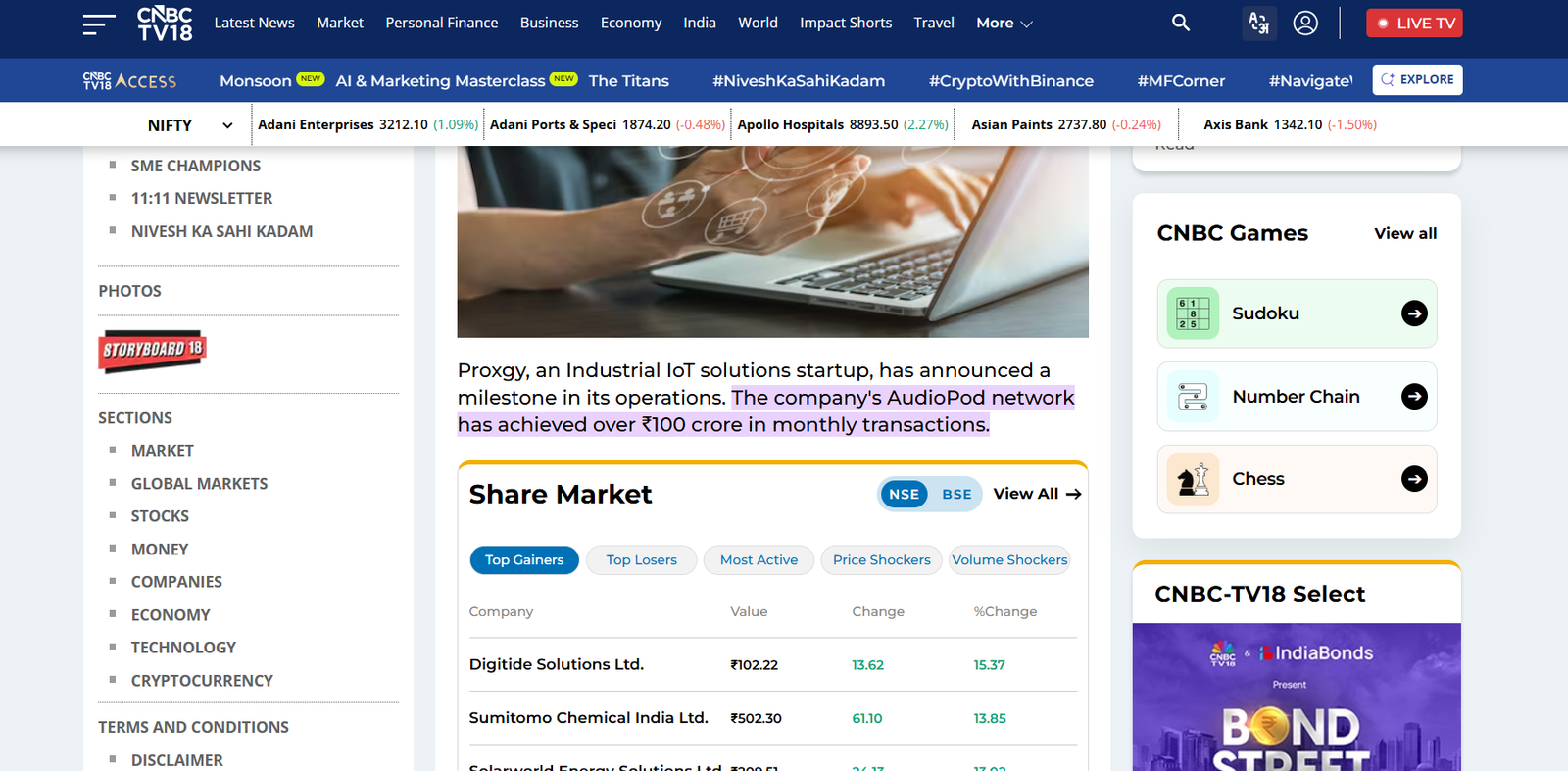Open SME Champions sidebar link
The height and width of the screenshot is (771, 1568).
pos(196,166)
